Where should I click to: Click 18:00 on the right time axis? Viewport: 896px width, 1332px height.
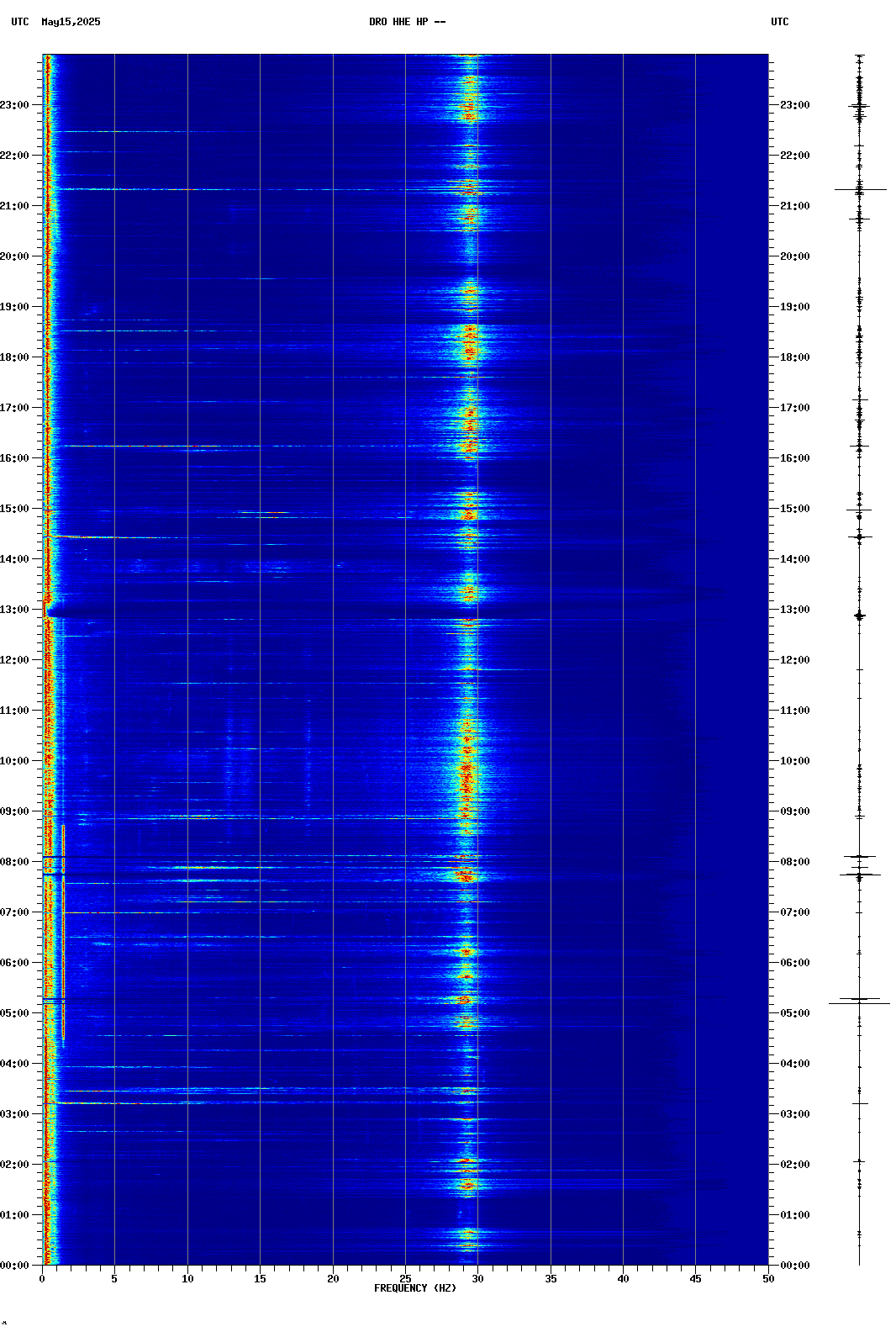point(795,357)
